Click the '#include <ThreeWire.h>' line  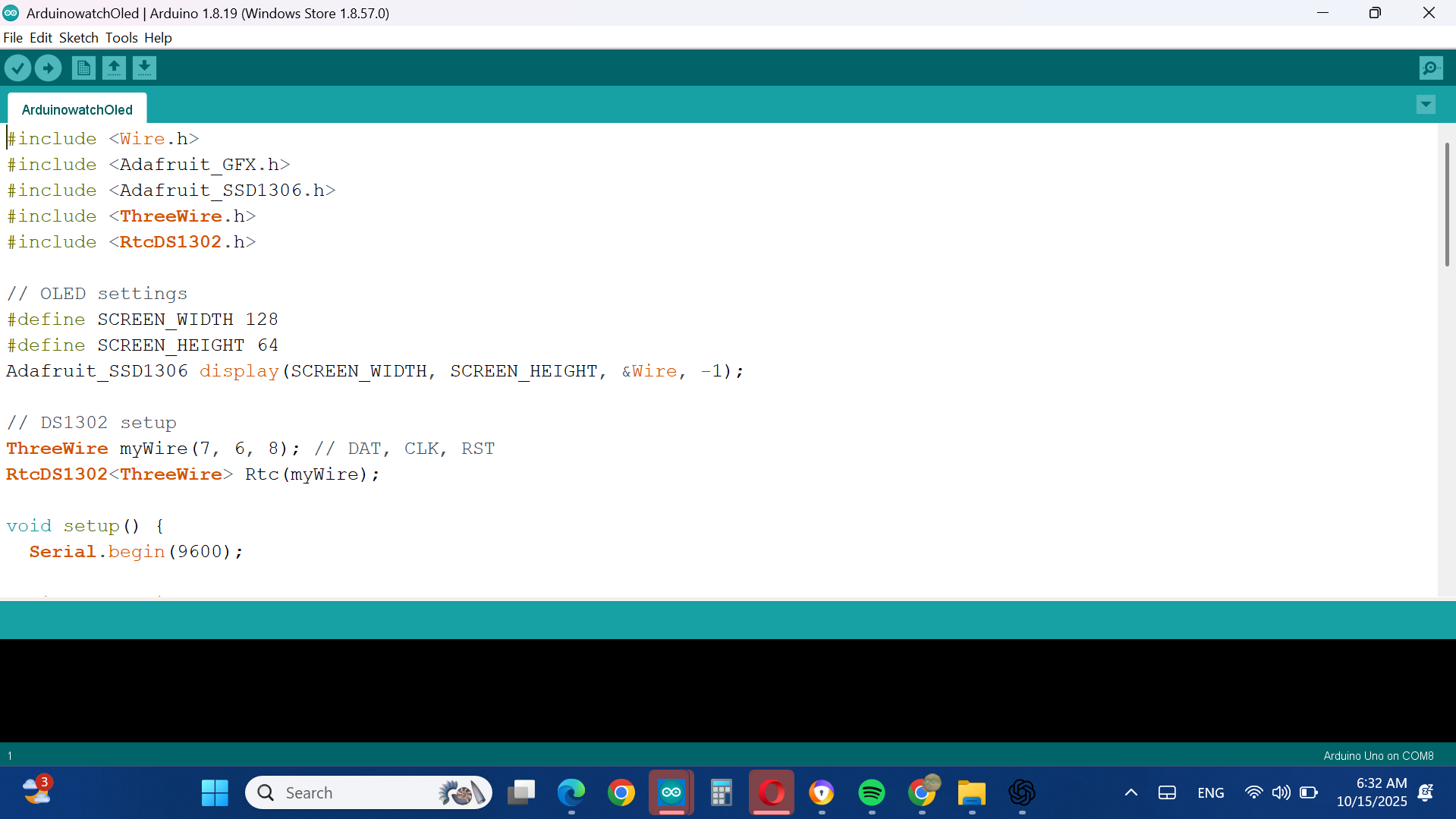point(131,216)
